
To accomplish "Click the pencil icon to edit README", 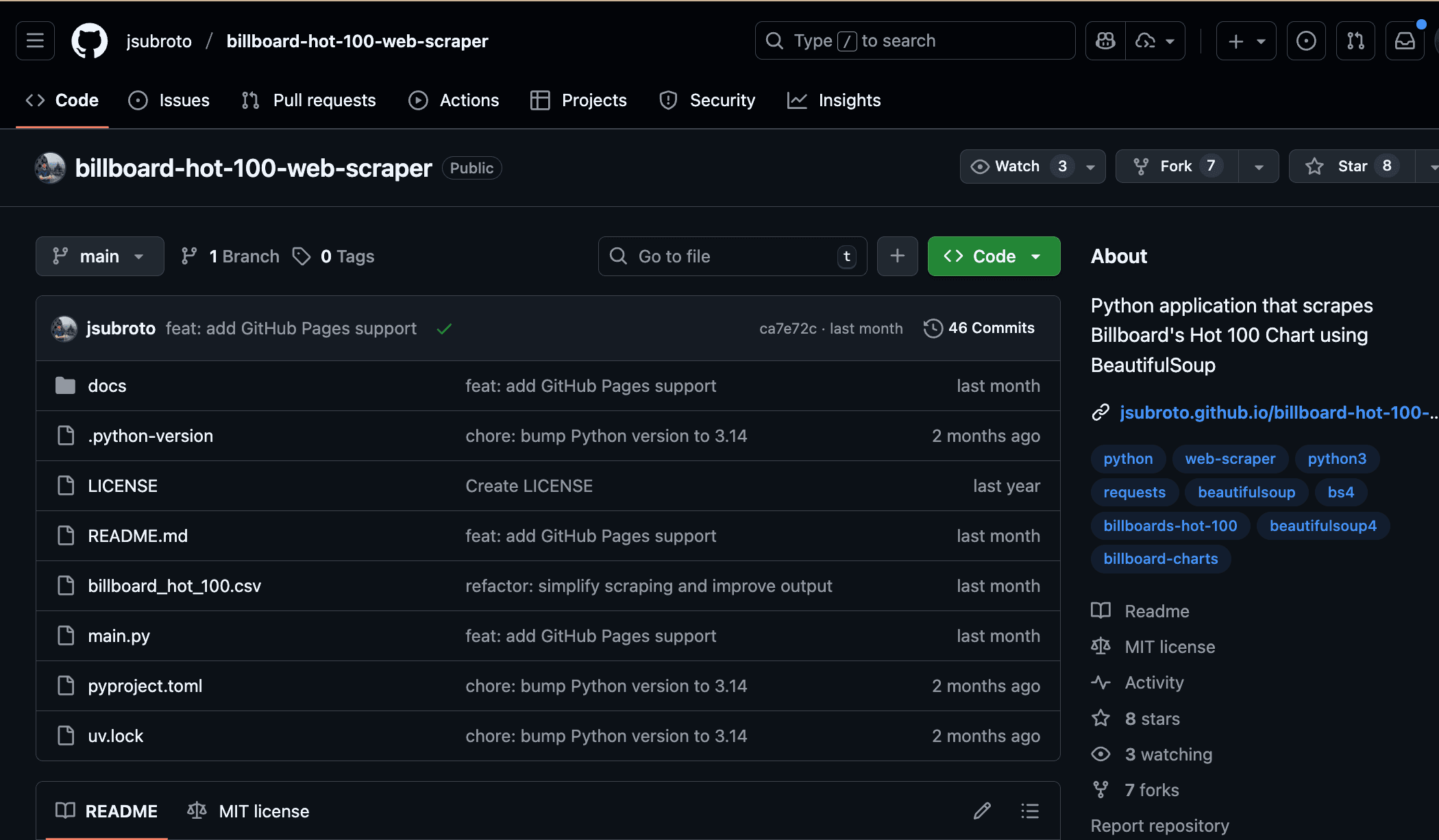I will [982, 811].
